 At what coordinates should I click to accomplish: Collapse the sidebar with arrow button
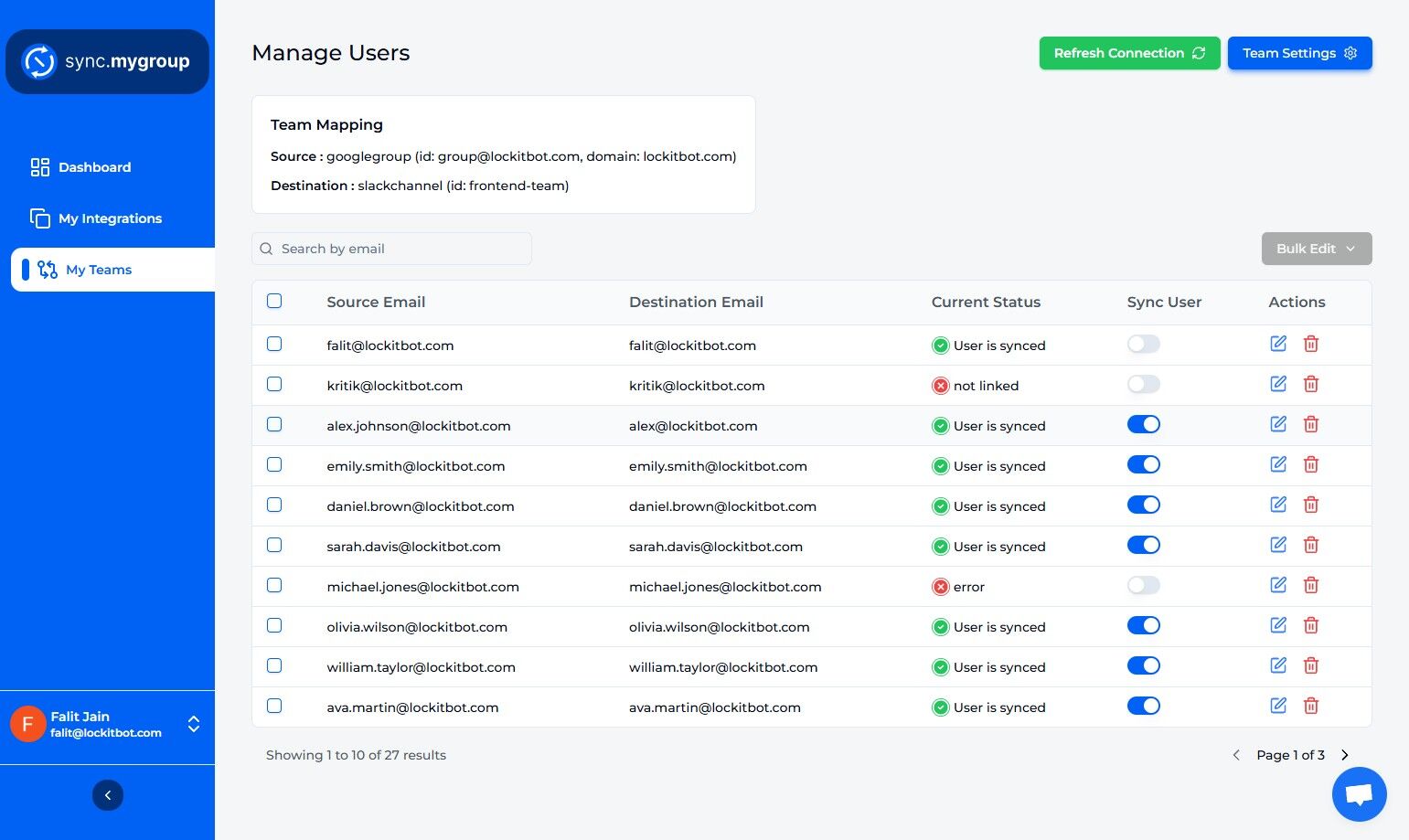[x=108, y=795]
